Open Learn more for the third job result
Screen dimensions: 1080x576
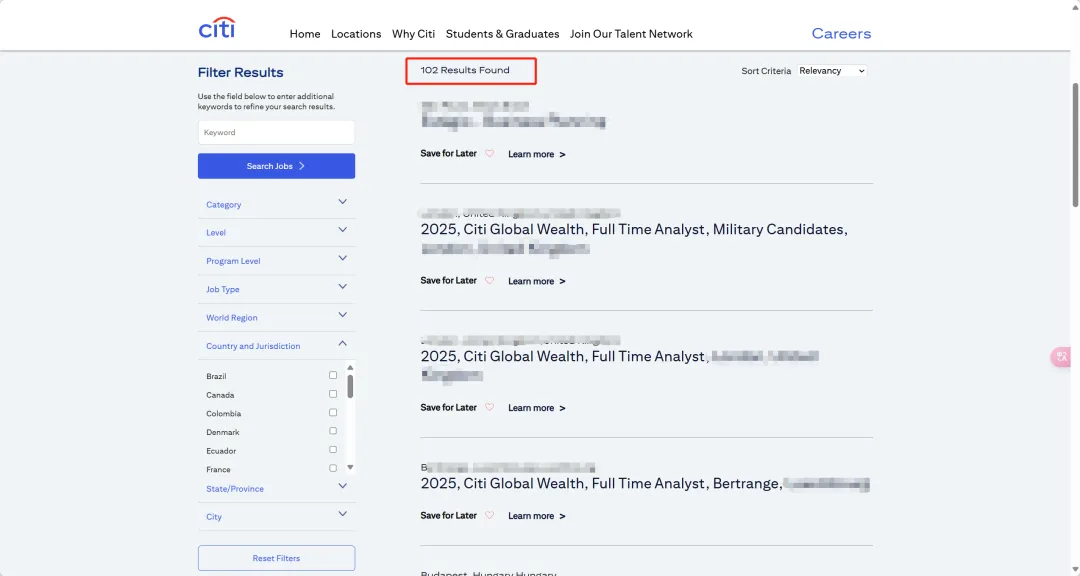pyautogui.click(x=537, y=408)
